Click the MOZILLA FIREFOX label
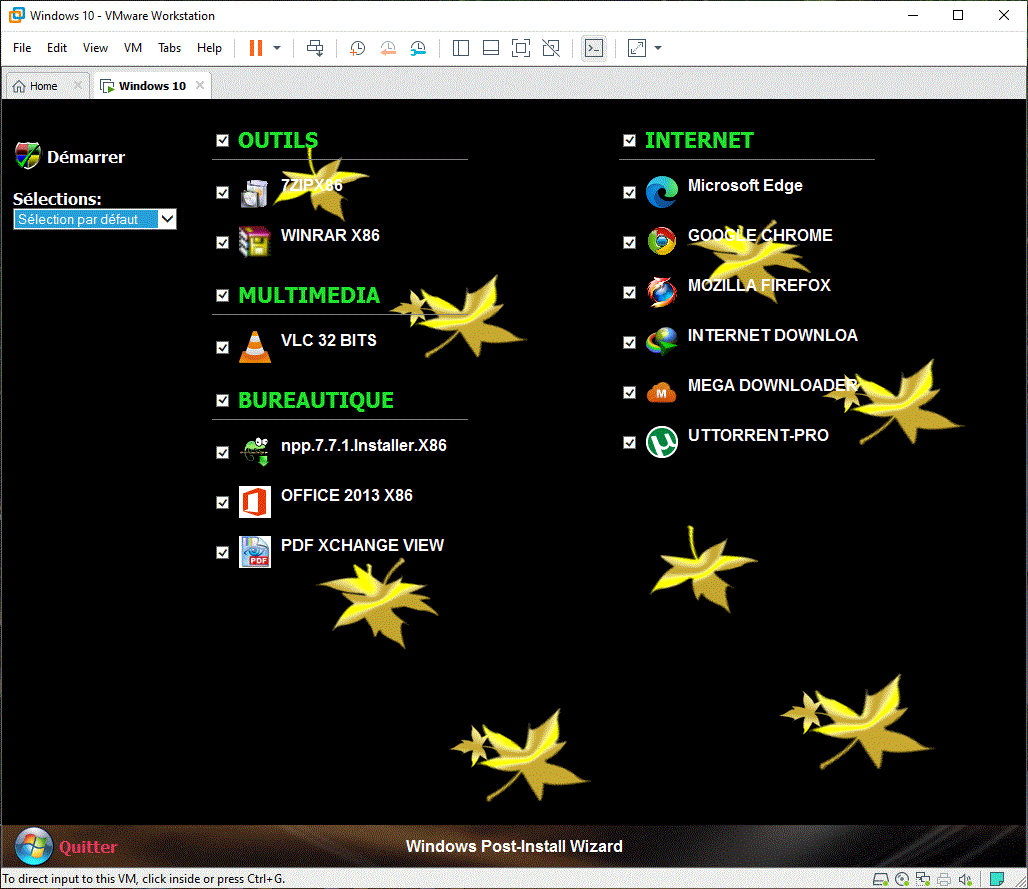This screenshot has width=1028, height=889. [x=759, y=285]
